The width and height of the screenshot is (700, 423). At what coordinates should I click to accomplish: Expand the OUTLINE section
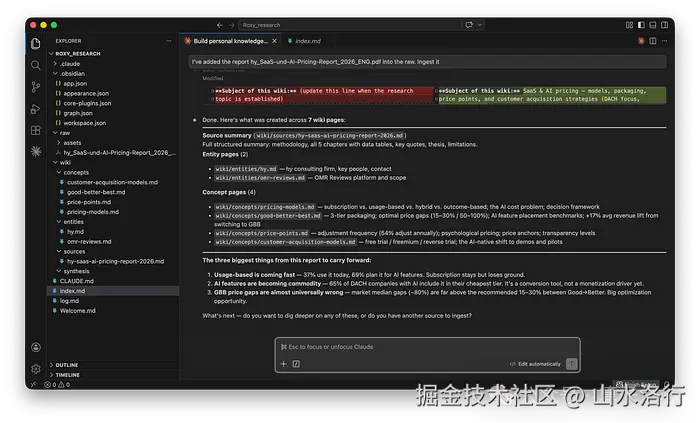tap(67, 365)
